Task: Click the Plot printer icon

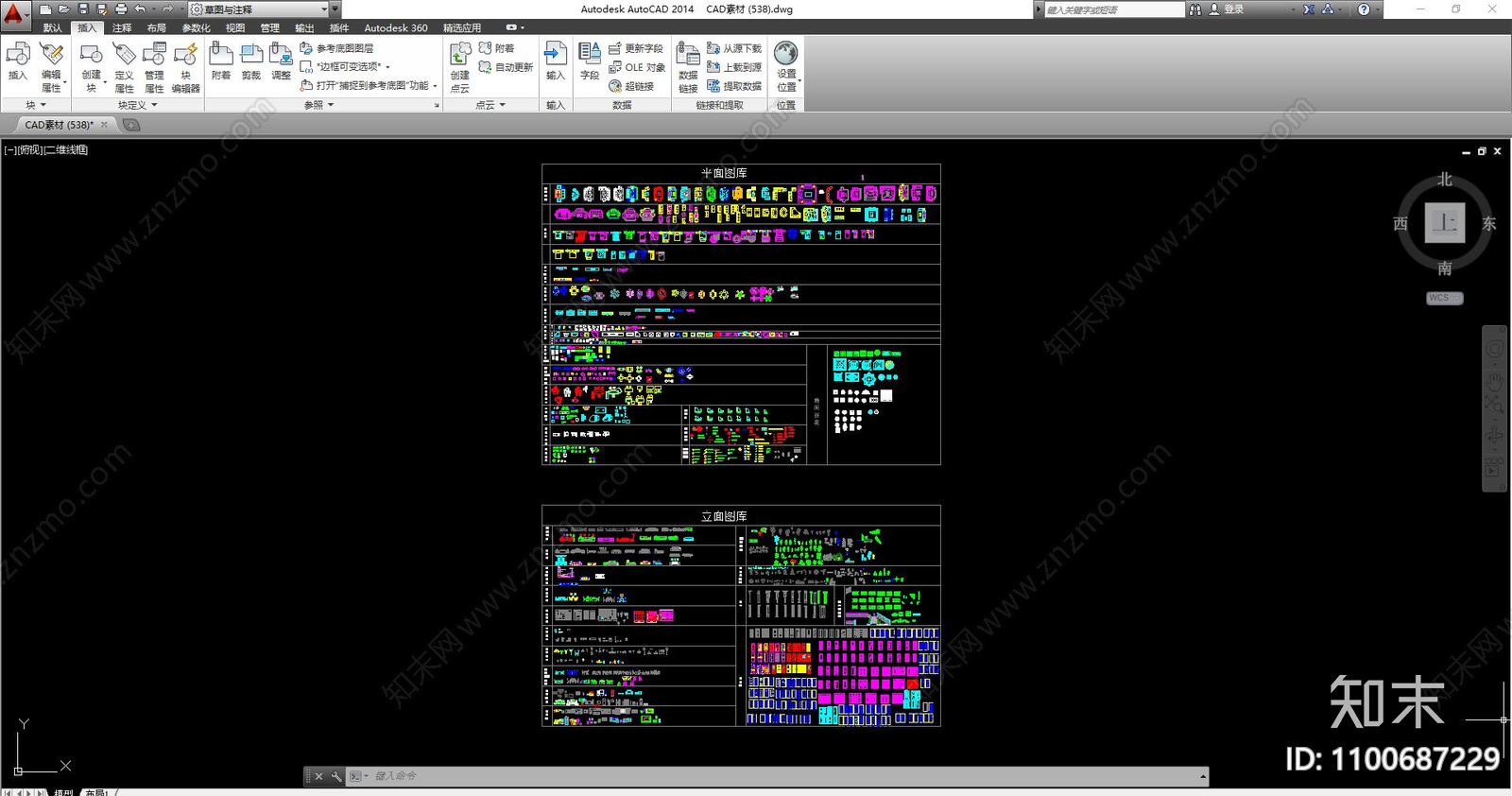Action: coord(121,9)
